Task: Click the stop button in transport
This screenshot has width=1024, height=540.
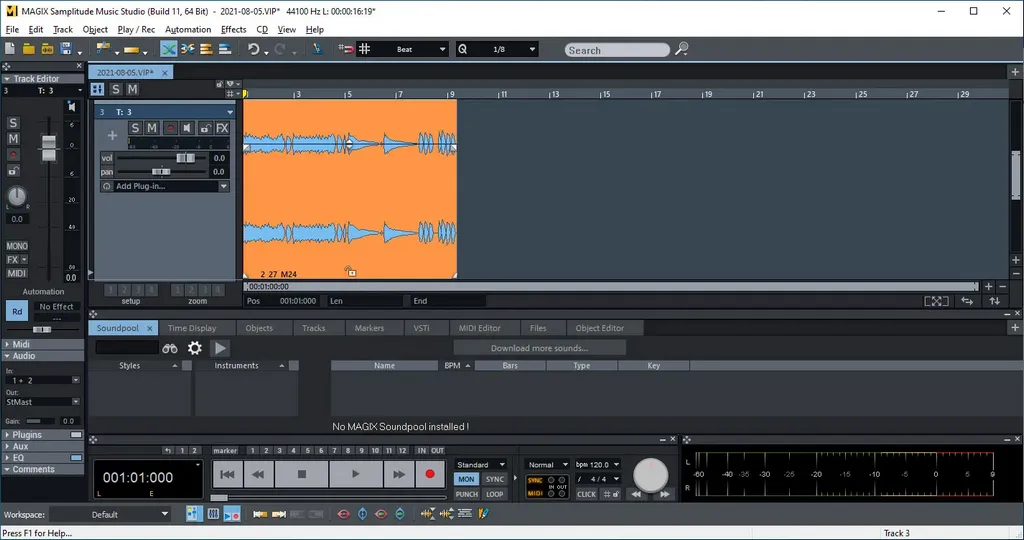Action: pos(302,475)
